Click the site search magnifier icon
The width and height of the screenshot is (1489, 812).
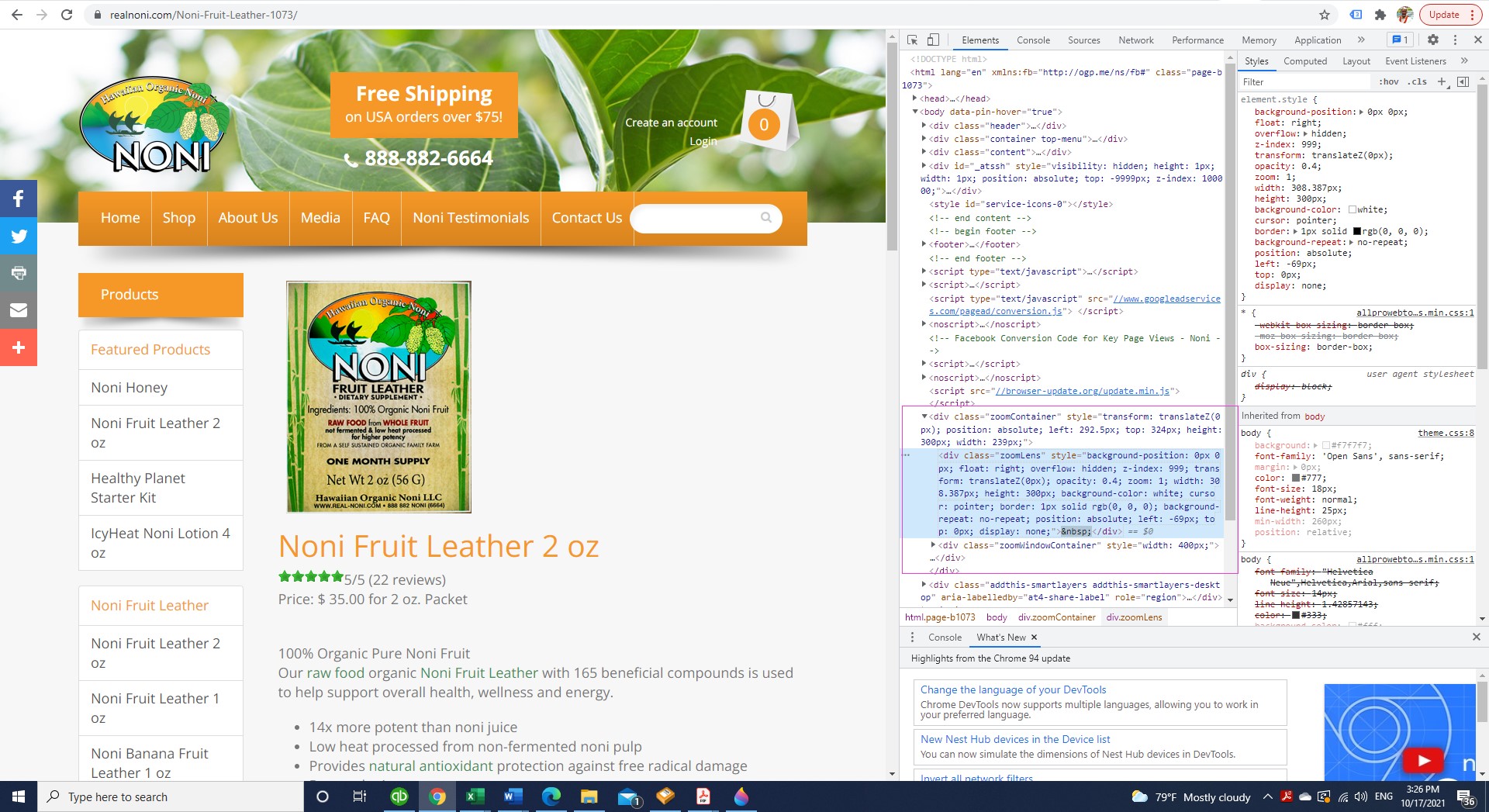pyautogui.click(x=766, y=218)
